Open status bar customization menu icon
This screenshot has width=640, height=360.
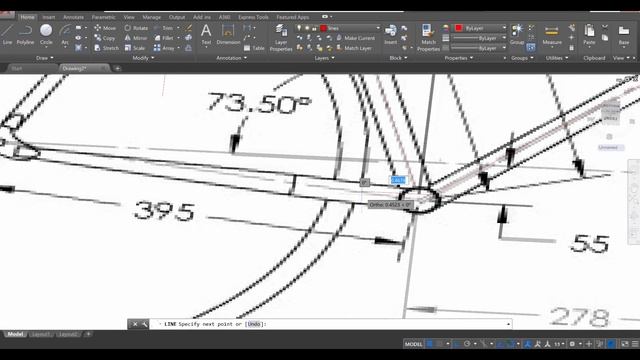(635, 344)
